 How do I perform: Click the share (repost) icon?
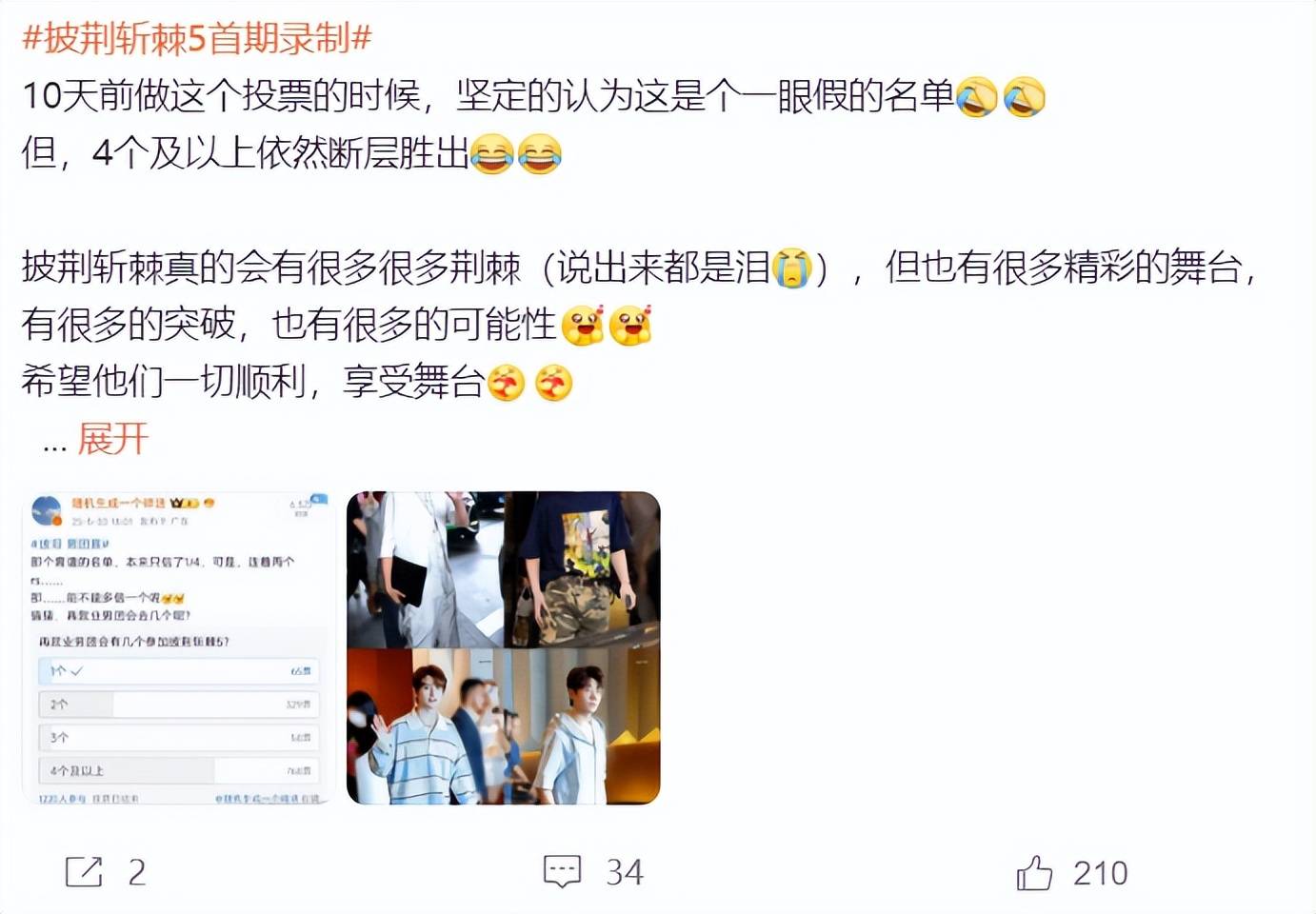tap(84, 871)
